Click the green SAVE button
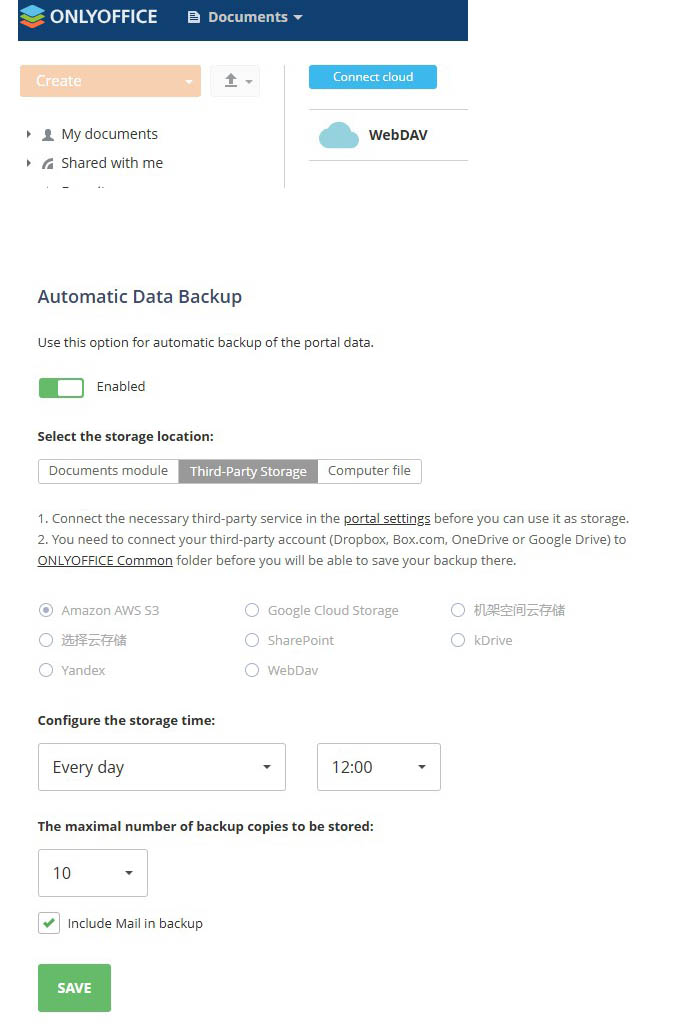 coord(74,988)
